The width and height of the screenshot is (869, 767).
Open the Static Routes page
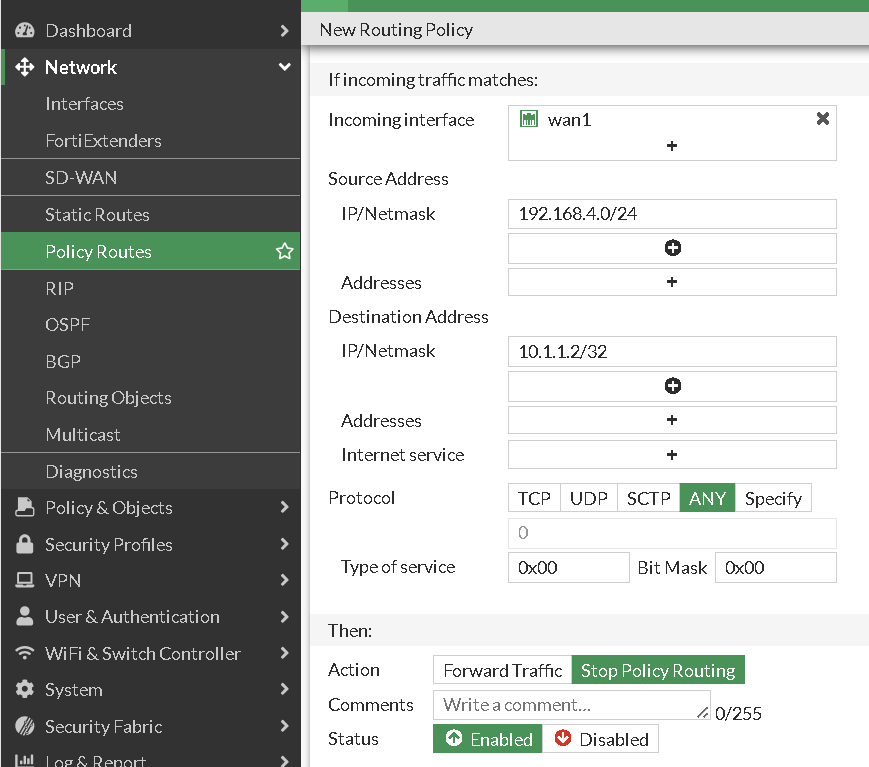[x=97, y=215]
